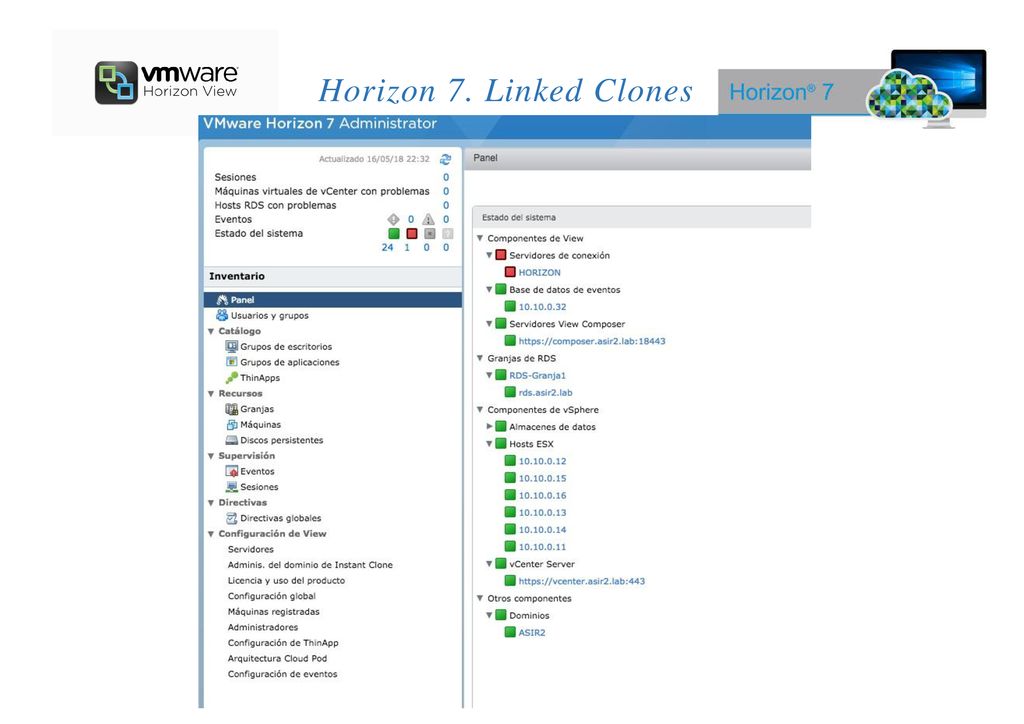Click the ASIR2 domain link
The image size is (1024, 724).
click(x=532, y=632)
